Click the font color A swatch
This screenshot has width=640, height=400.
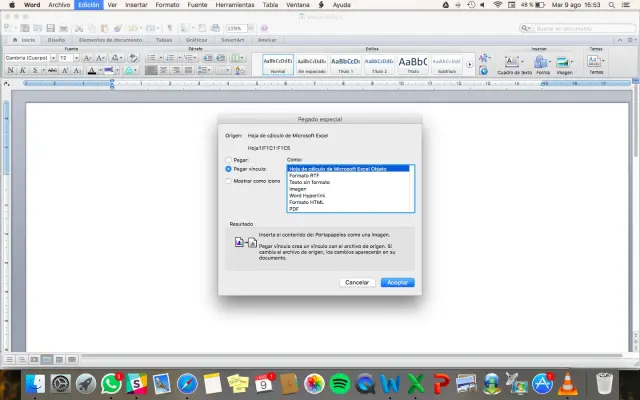92,70
